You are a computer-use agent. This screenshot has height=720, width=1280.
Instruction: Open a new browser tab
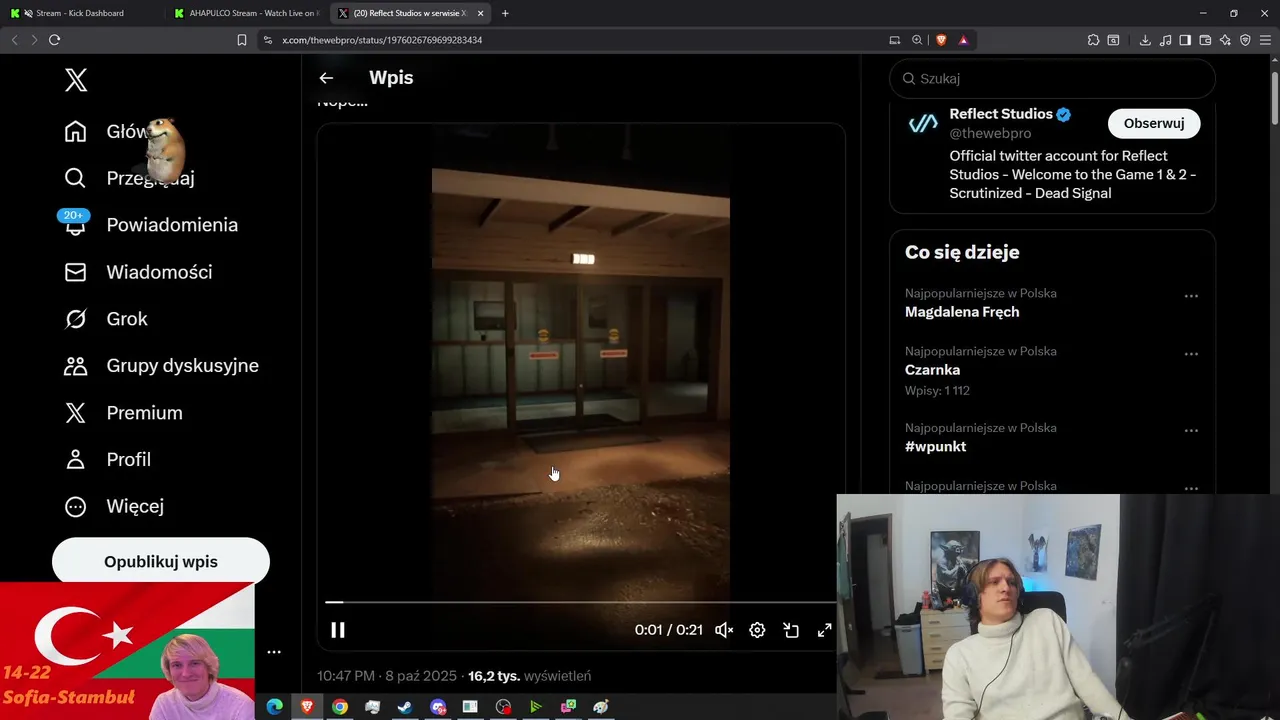[x=505, y=13]
